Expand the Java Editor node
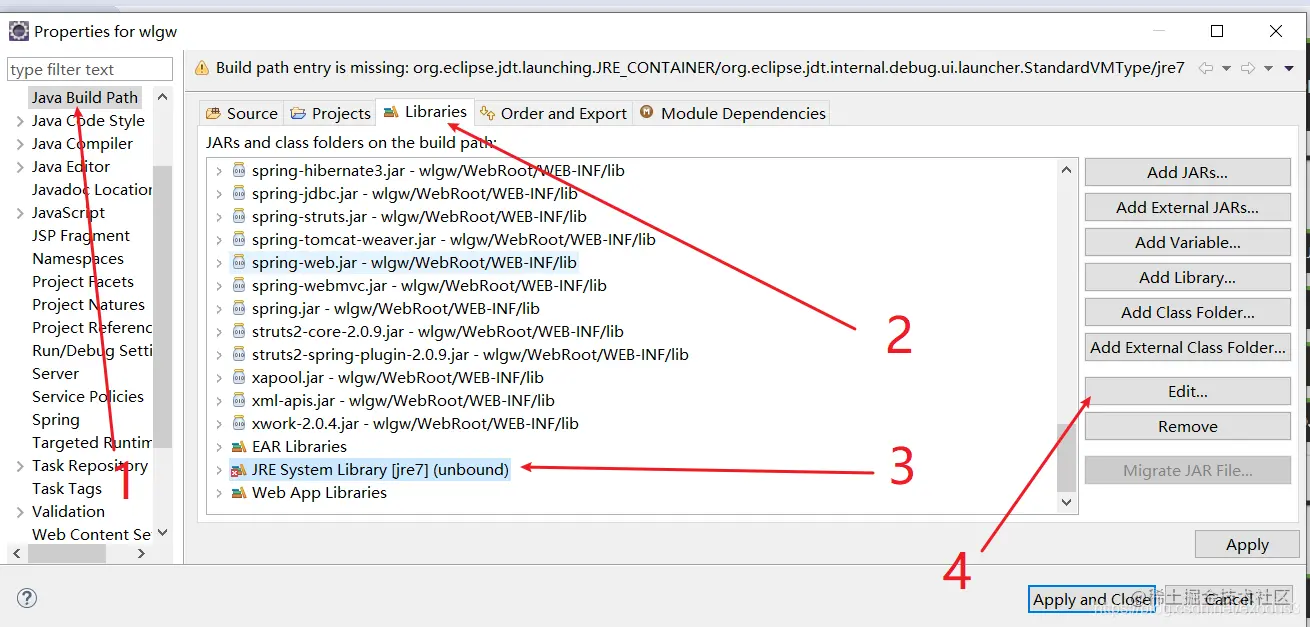1310x627 pixels. [20, 166]
